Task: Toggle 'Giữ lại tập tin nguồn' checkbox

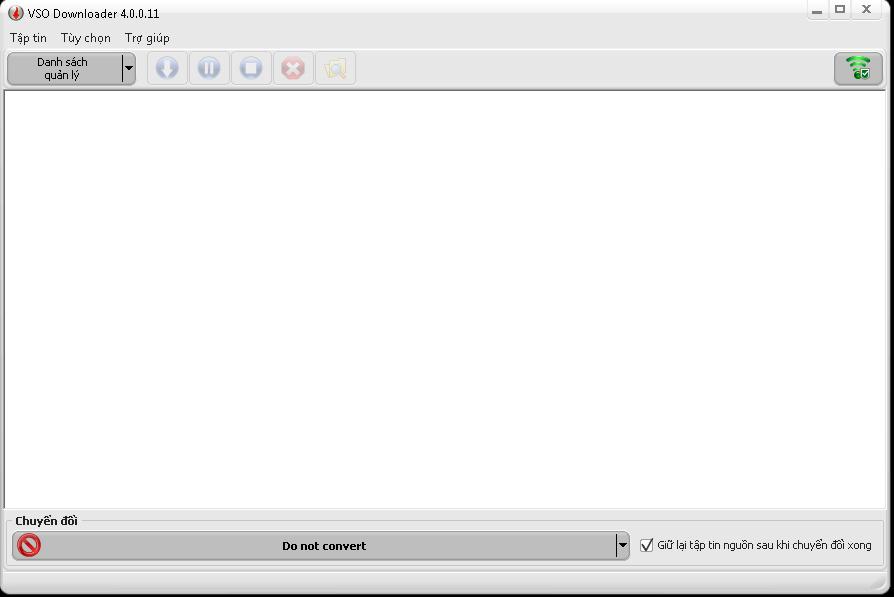Action: (646, 545)
